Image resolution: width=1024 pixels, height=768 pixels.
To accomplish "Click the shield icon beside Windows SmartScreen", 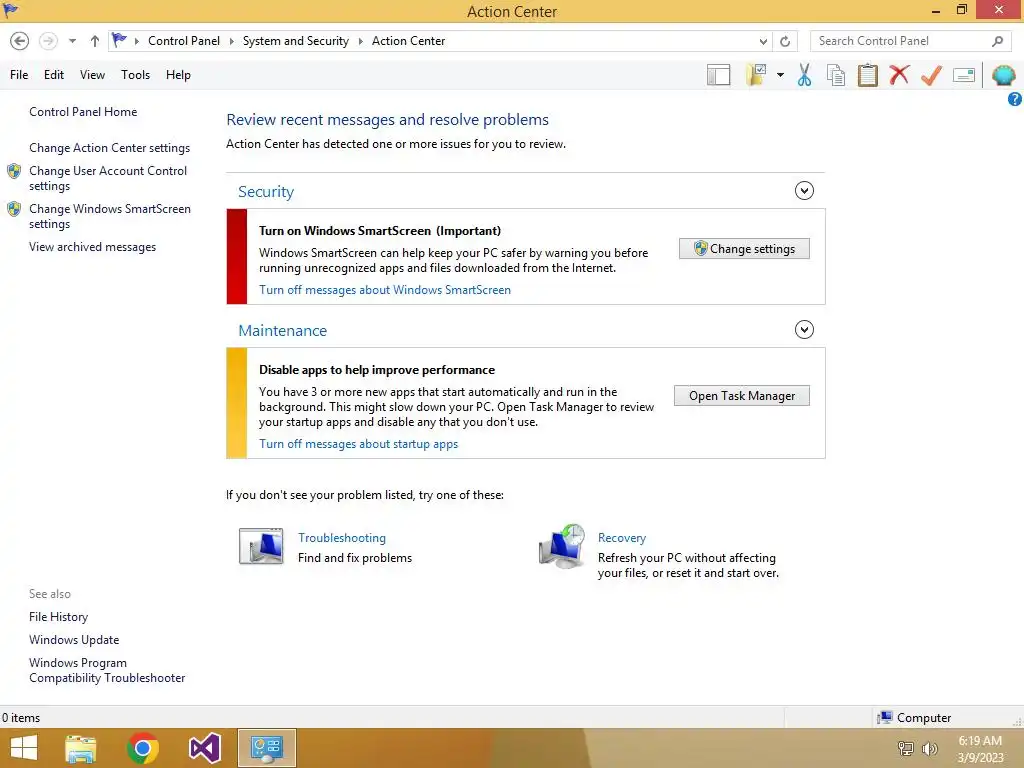I will click(x=14, y=209).
